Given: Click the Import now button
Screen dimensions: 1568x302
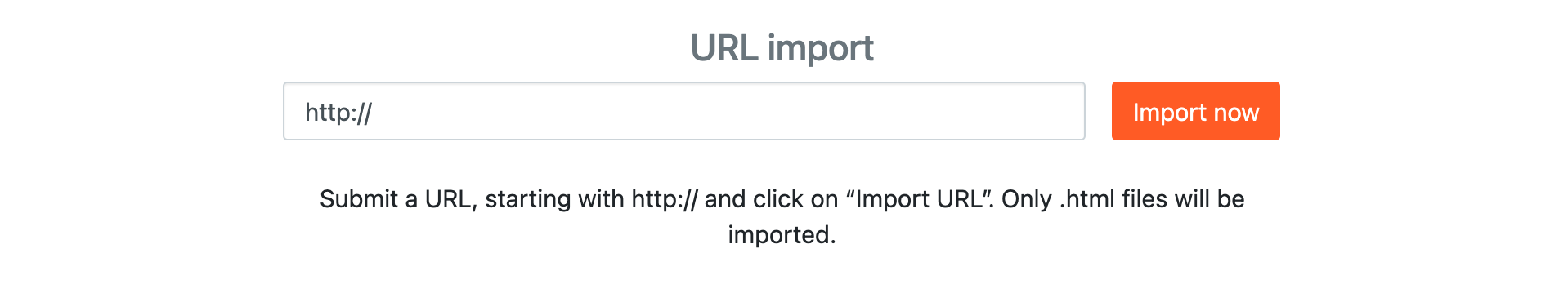Looking at the screenshot, I should point(1195,111).
